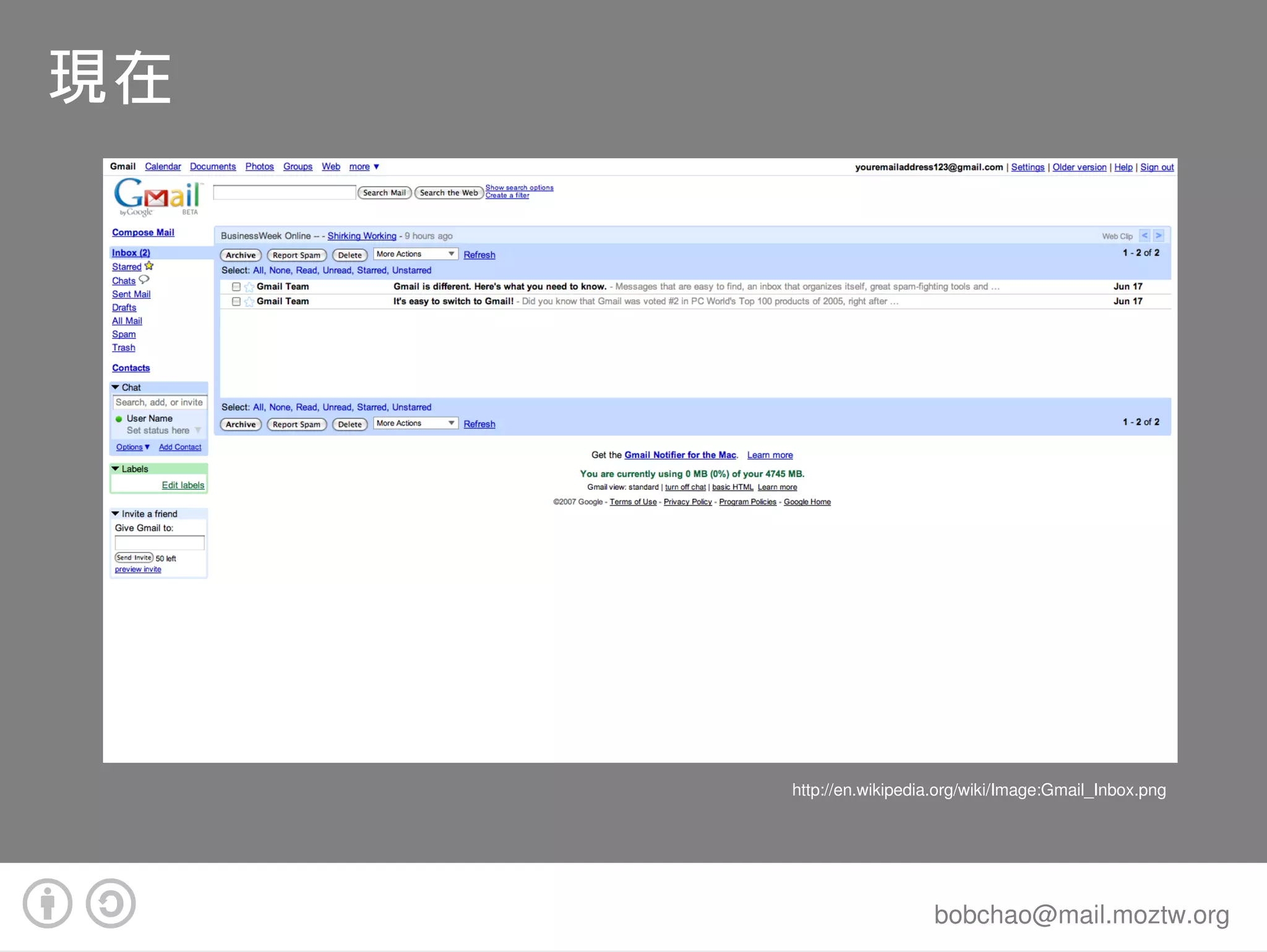The height and width of the screenshot is (952, 1267).
Task: Collapse the Labels panel
Action: (116, 469)
